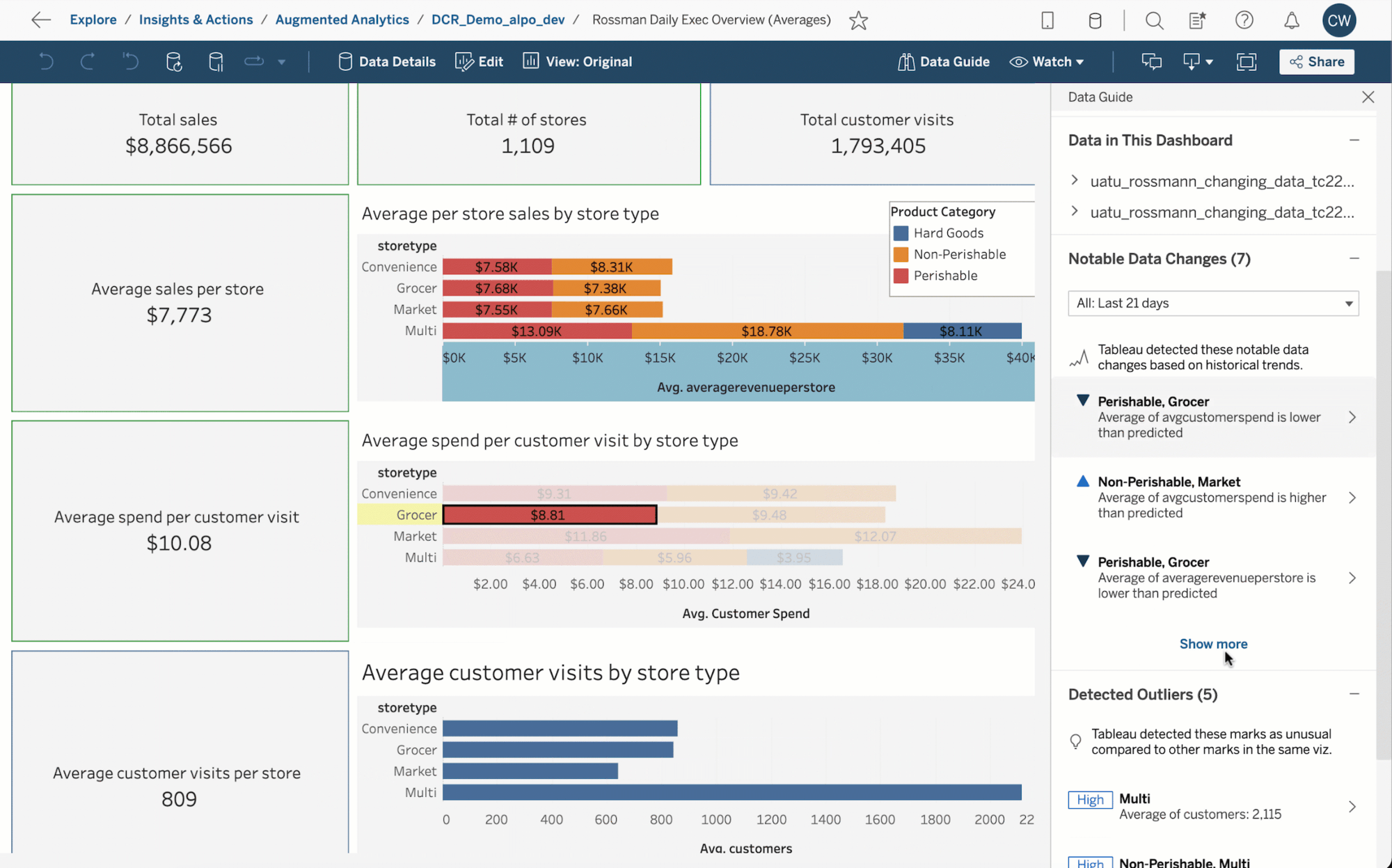Screen dimensions: 1392x868
Task: Collapse the Notable Data Changes section
Action: click(1354, 258)
